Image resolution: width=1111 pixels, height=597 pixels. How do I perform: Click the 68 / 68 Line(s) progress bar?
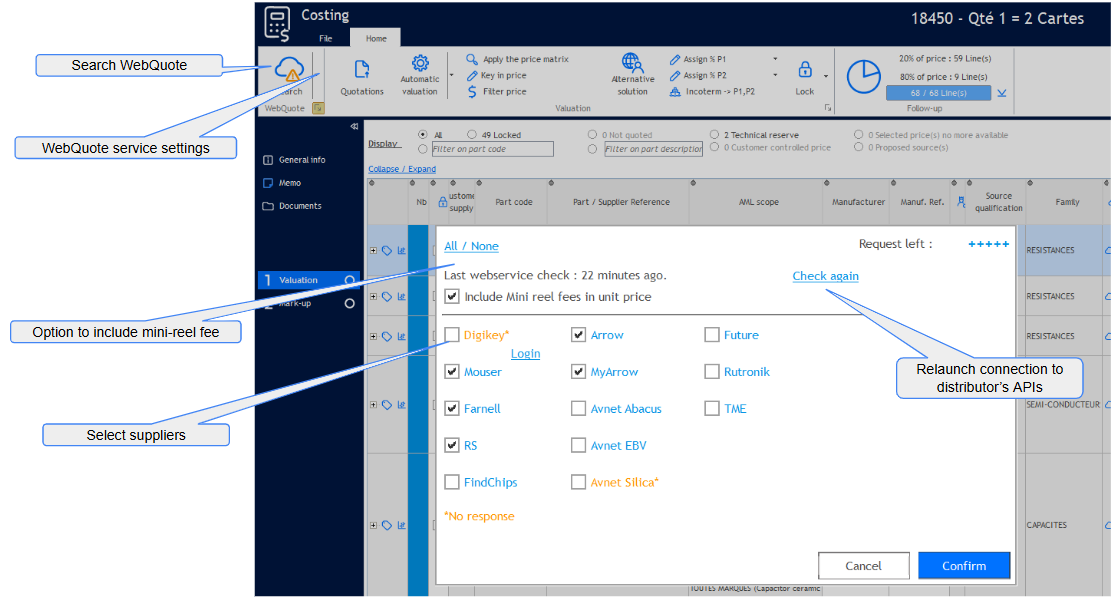pyautogui.click(x=938, y=93)
